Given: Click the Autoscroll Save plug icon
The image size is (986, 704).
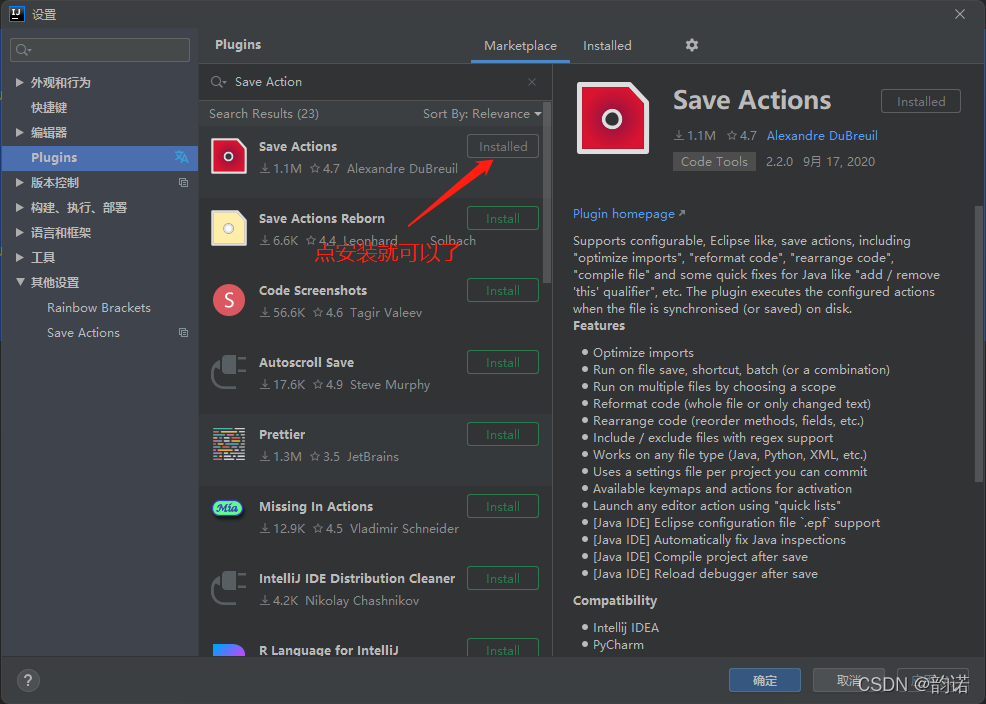Looking at the screenshot, I should click(229, 372).
